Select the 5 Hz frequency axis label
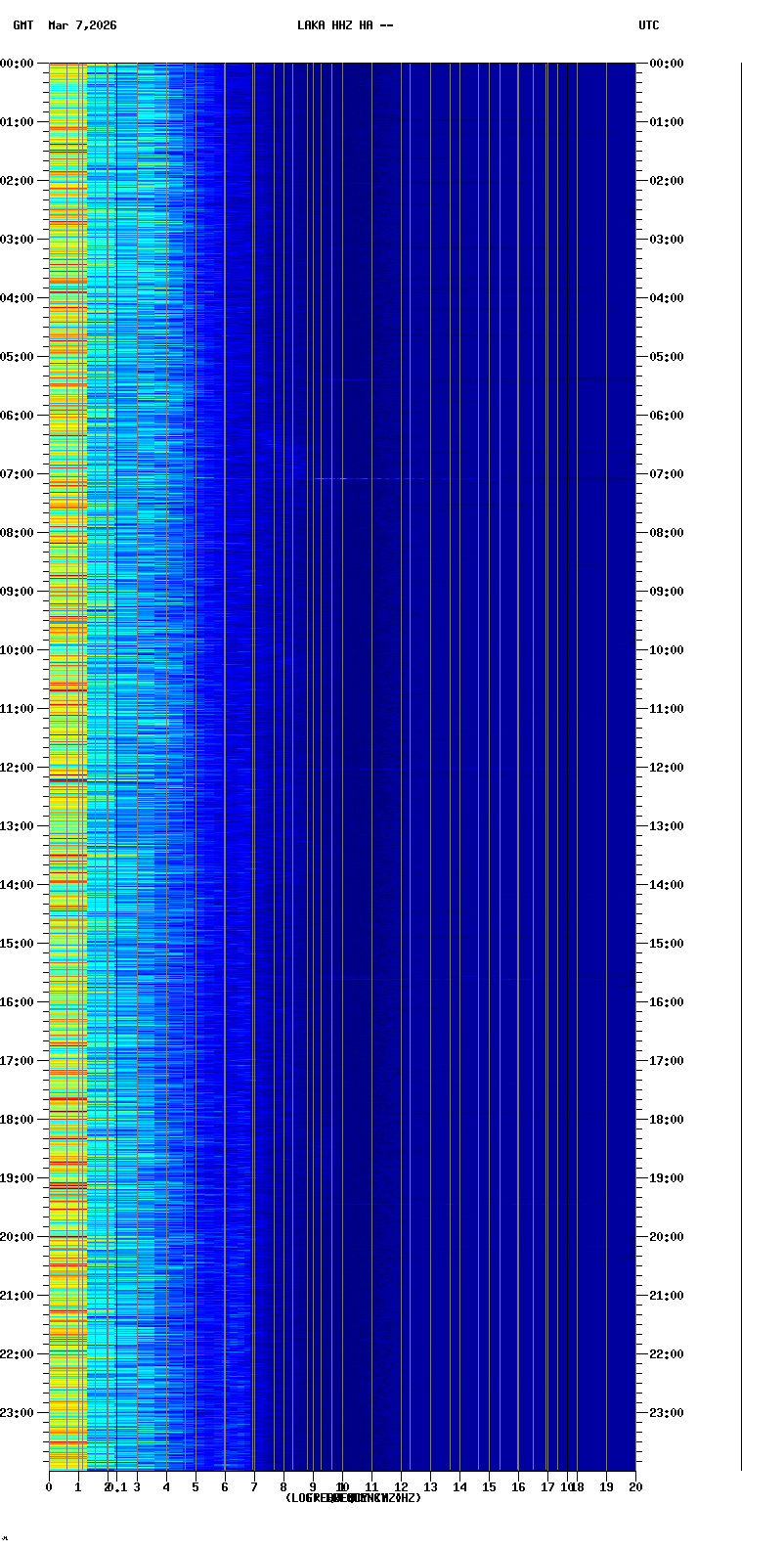This screenshot has height=1549, width=784. coord(196,1487)
